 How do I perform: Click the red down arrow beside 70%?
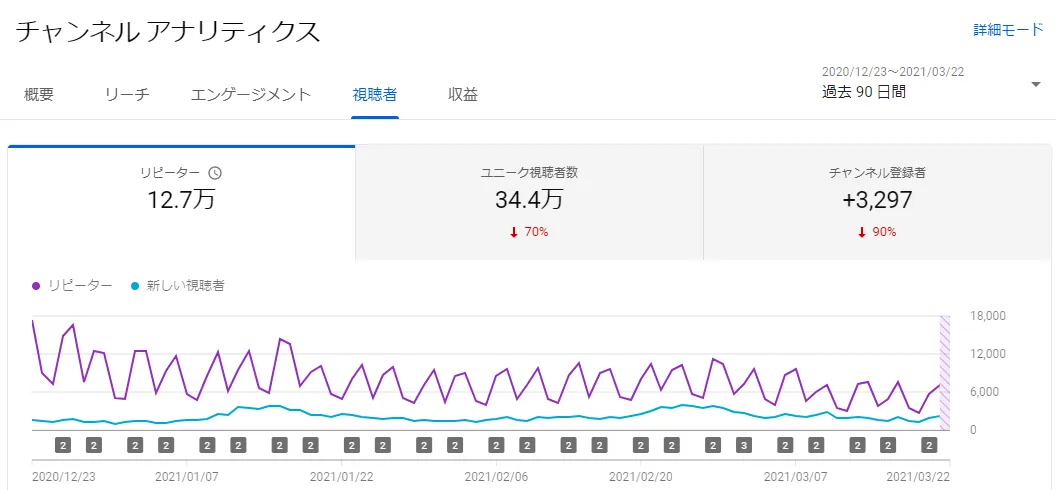click(x=514, y=232)
